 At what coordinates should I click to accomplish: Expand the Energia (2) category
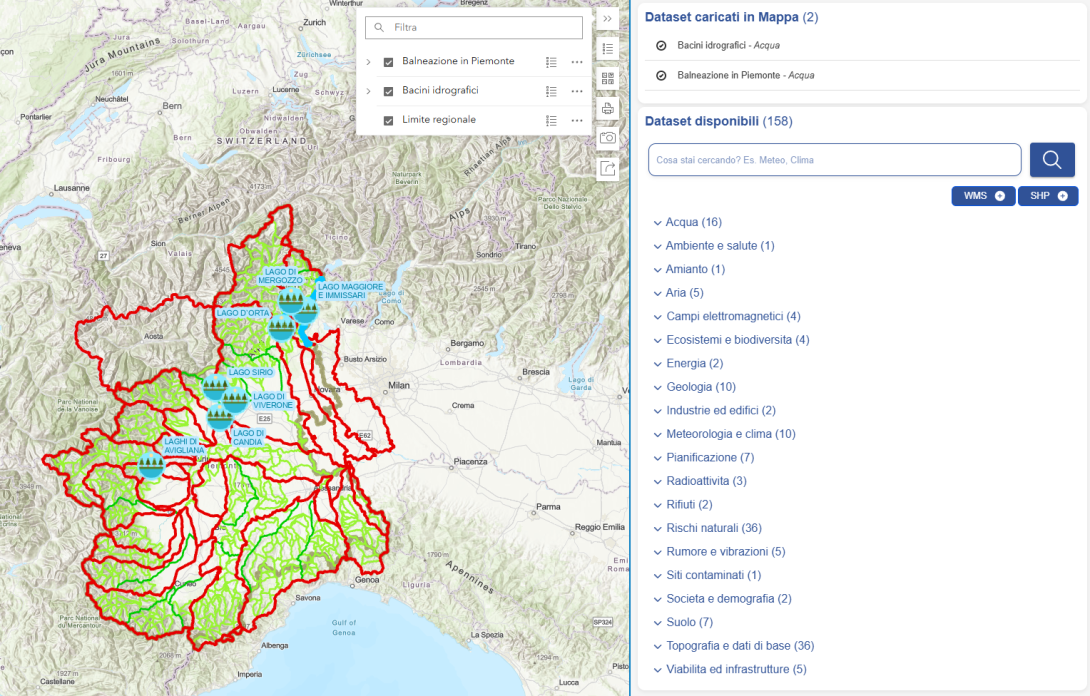click(688, 364)
